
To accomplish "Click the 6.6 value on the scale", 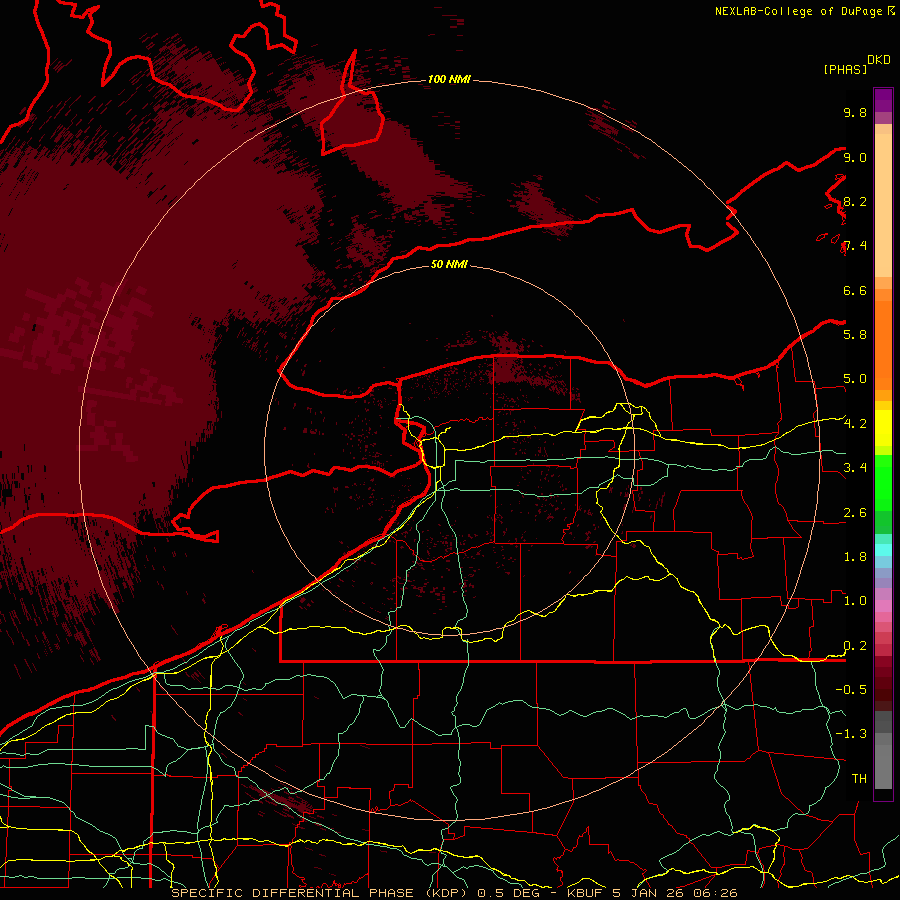I will [x=855, y=291].
